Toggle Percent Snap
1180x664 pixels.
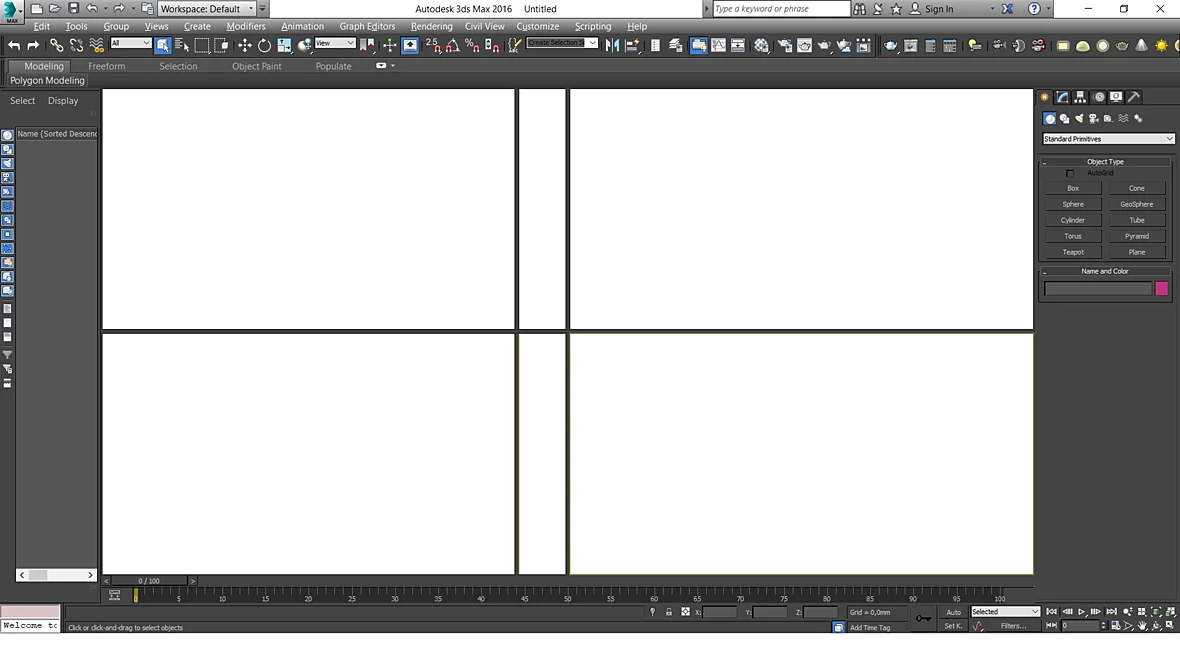point(472,46)
